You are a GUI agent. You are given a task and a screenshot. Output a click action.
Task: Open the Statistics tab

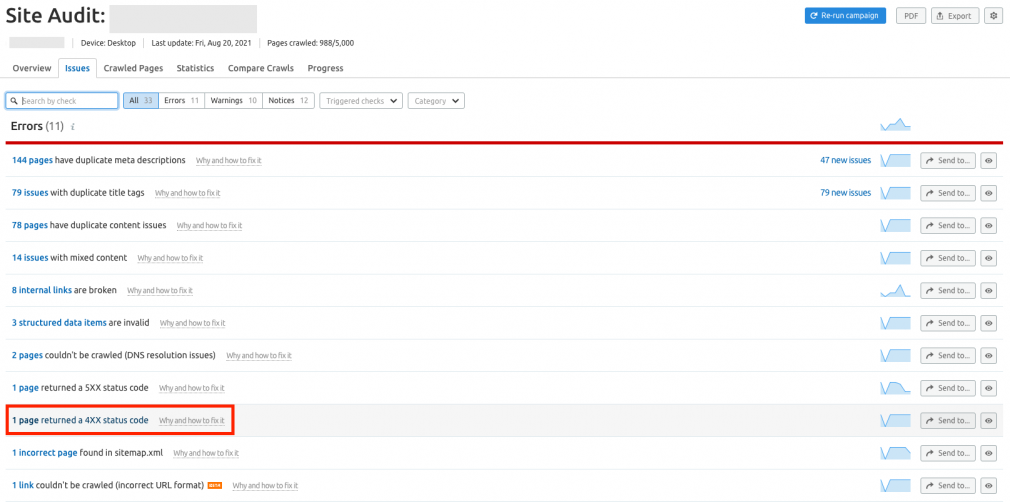[x=195, y=68]
